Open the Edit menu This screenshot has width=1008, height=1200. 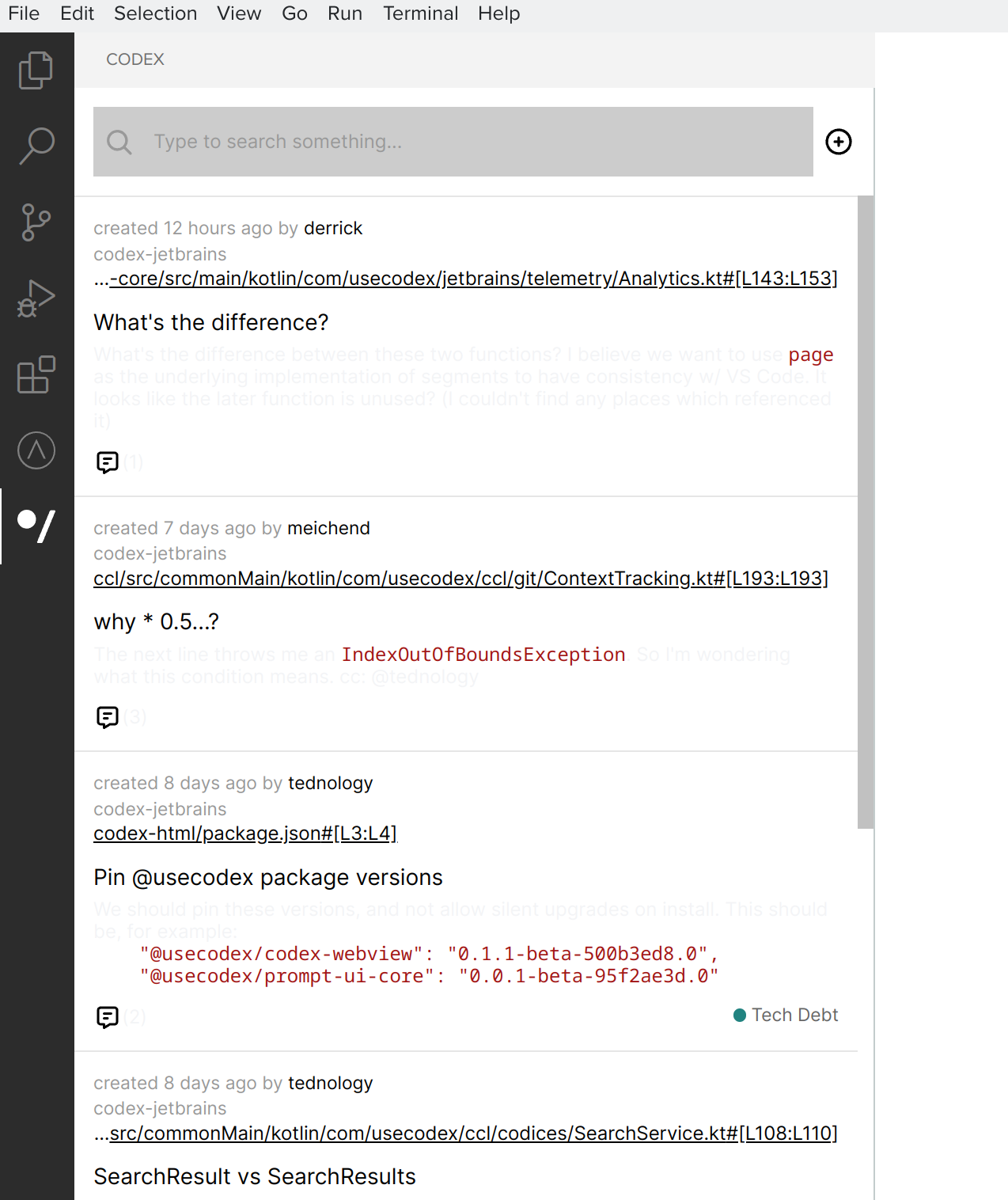click(77, 13)
